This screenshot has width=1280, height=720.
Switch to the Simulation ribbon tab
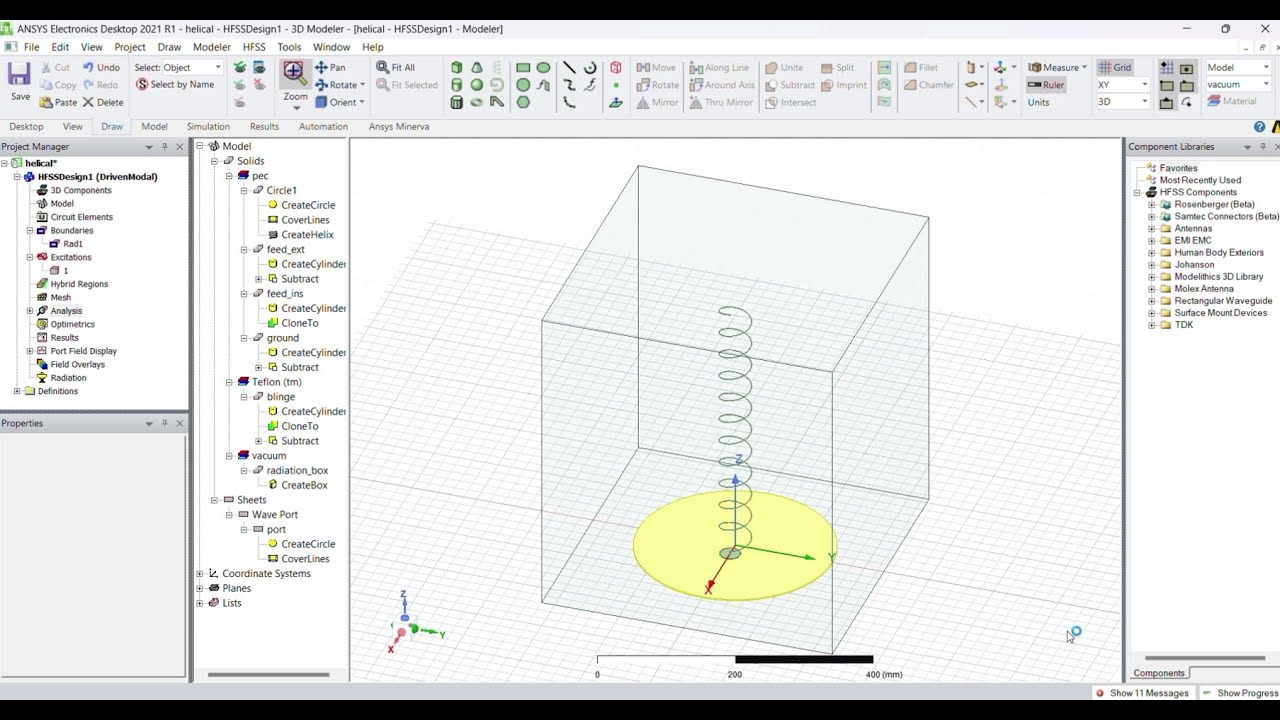208,127
